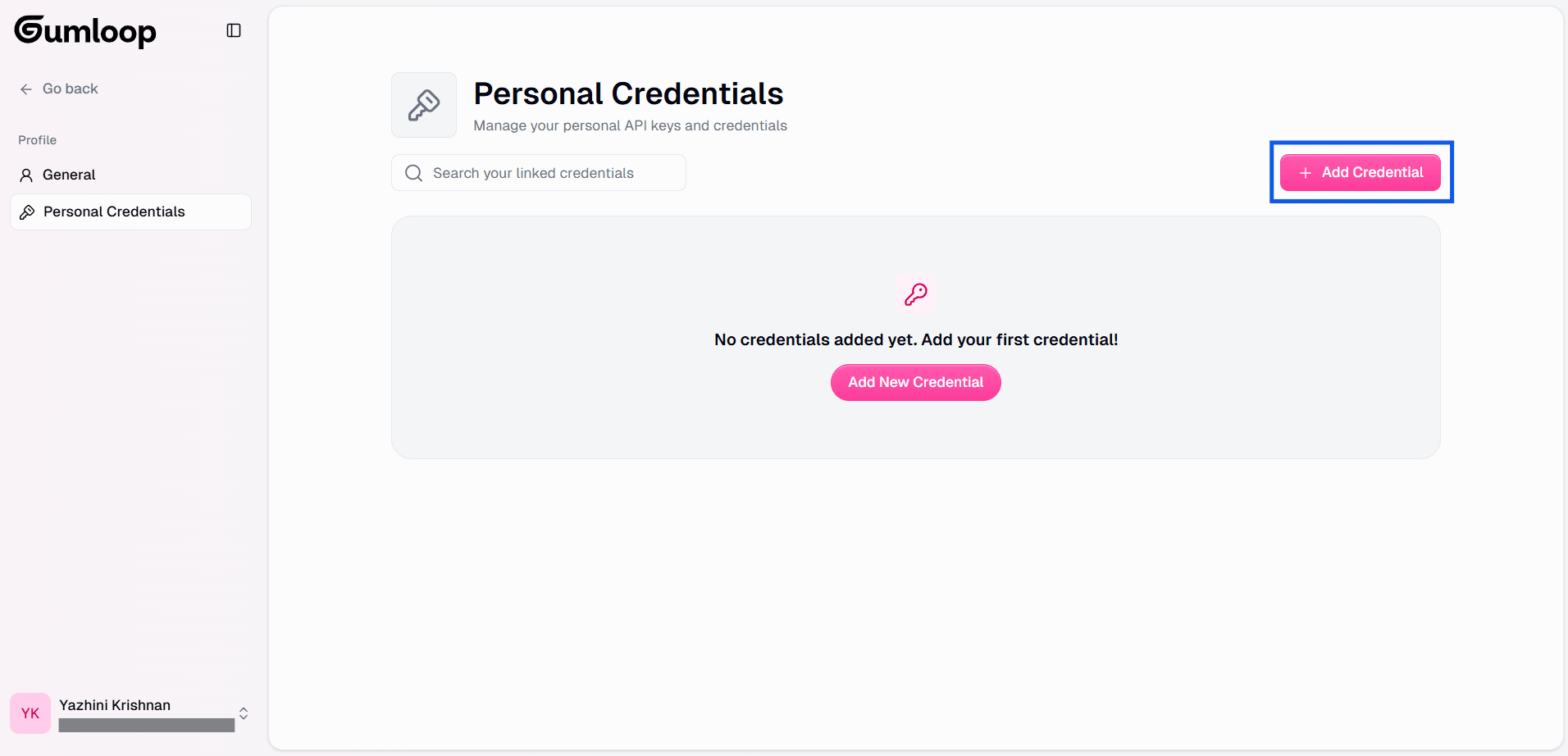Expand the account switcher chevron

click(244, 713)
